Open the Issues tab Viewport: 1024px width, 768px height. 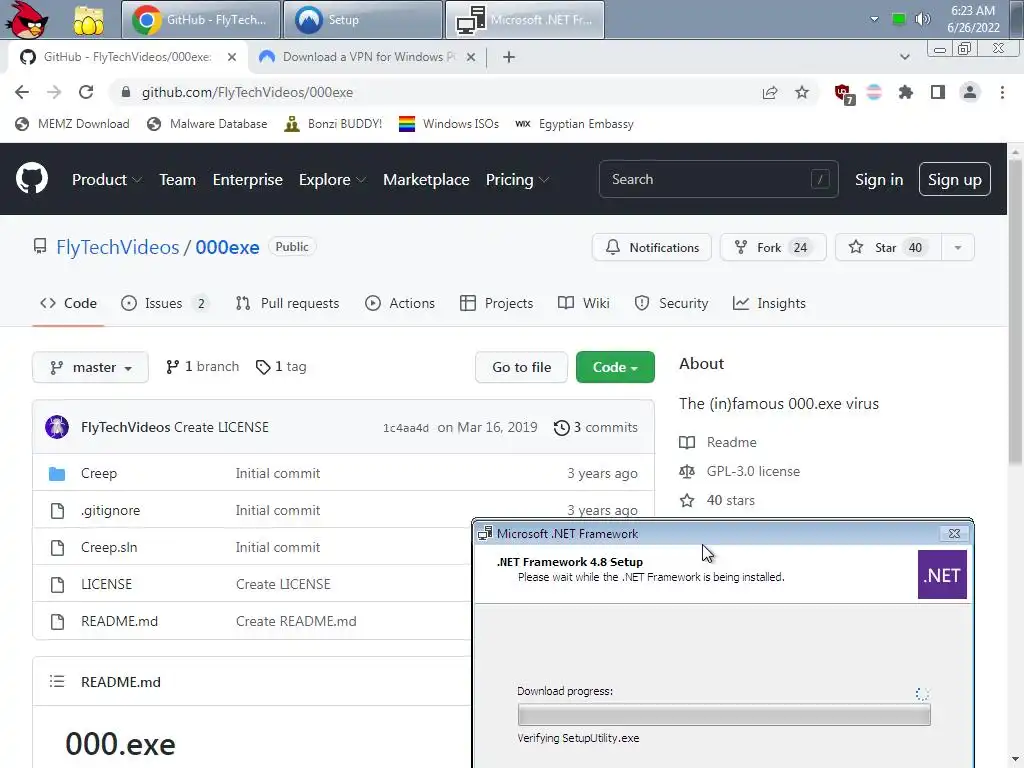(x=165, y=303)
